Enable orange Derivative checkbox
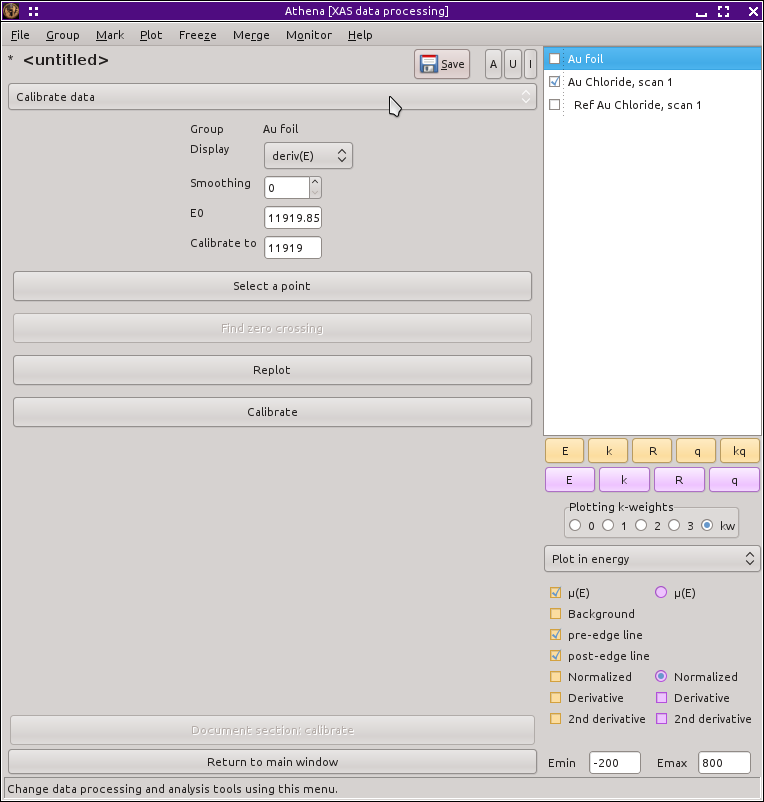The image size is (764, 802). [555, 697]
